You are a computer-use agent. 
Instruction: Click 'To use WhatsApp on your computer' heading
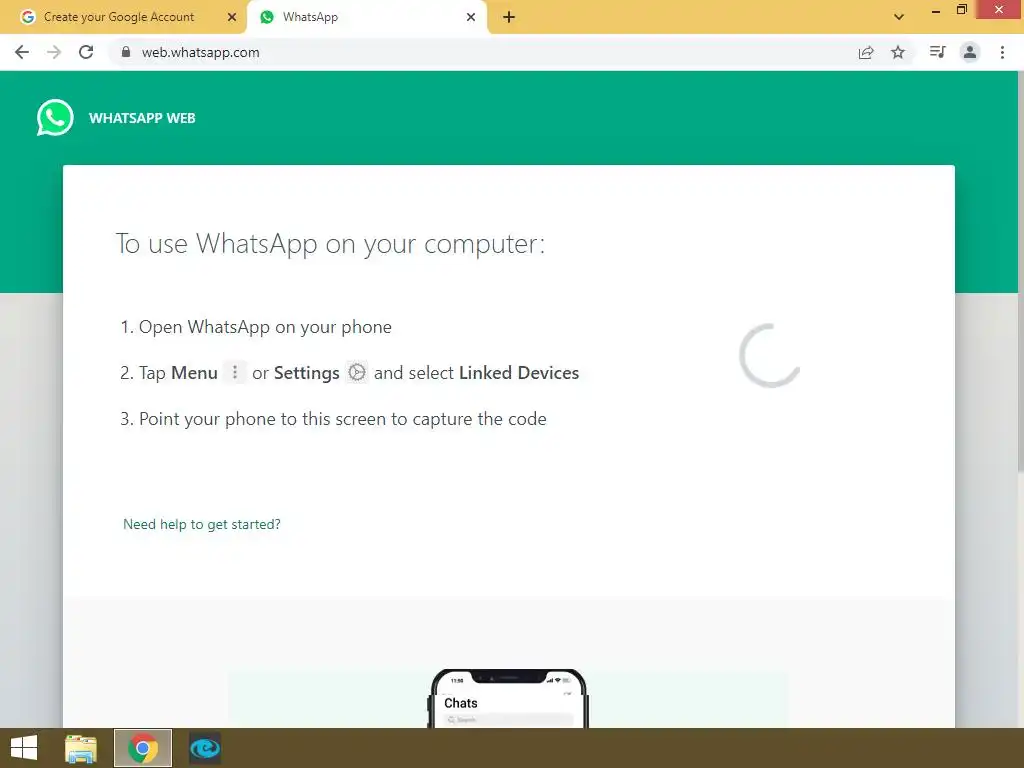[330, 244]
